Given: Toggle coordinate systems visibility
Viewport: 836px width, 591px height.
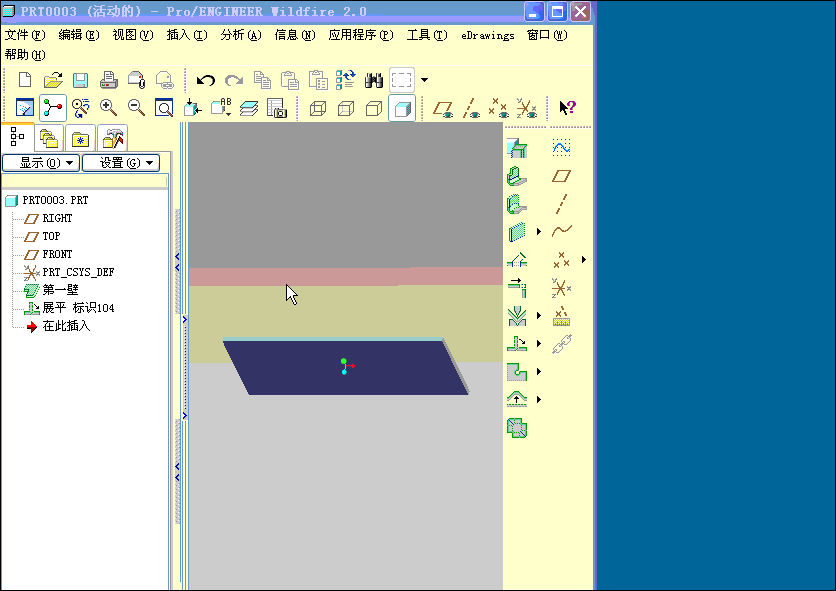Looking at the screenshot, I should pyautogui.click(x=527, y=108).
